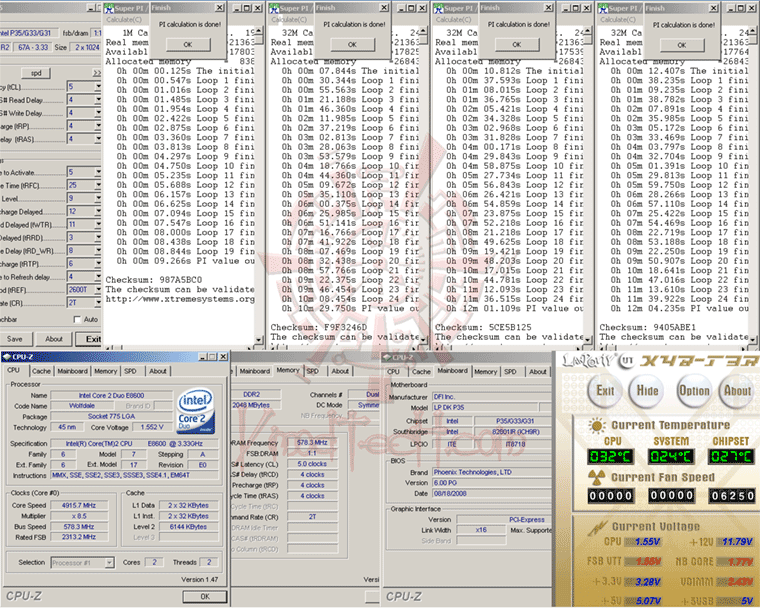760x608 pixels.
Task: Click the Checksum: 987A5BC0 line
Action: [154, 280]
